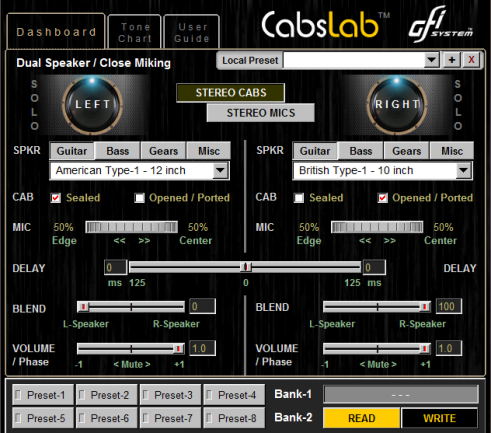Click the right delay ms value field
491x433 pixels.
point(374,267)
